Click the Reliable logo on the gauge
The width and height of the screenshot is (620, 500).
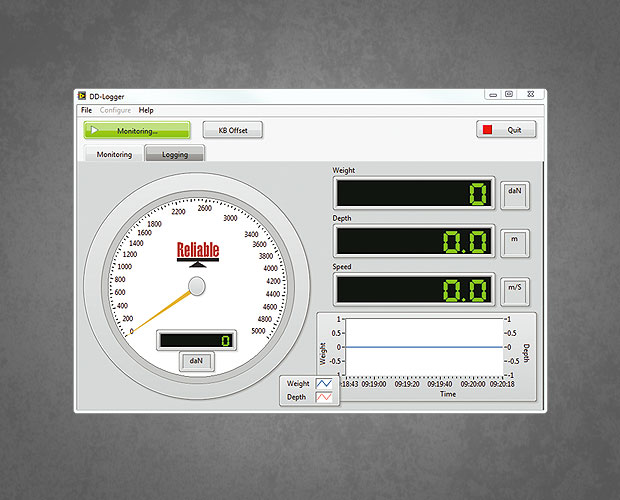pyautogui.click(x=196, y=252)
